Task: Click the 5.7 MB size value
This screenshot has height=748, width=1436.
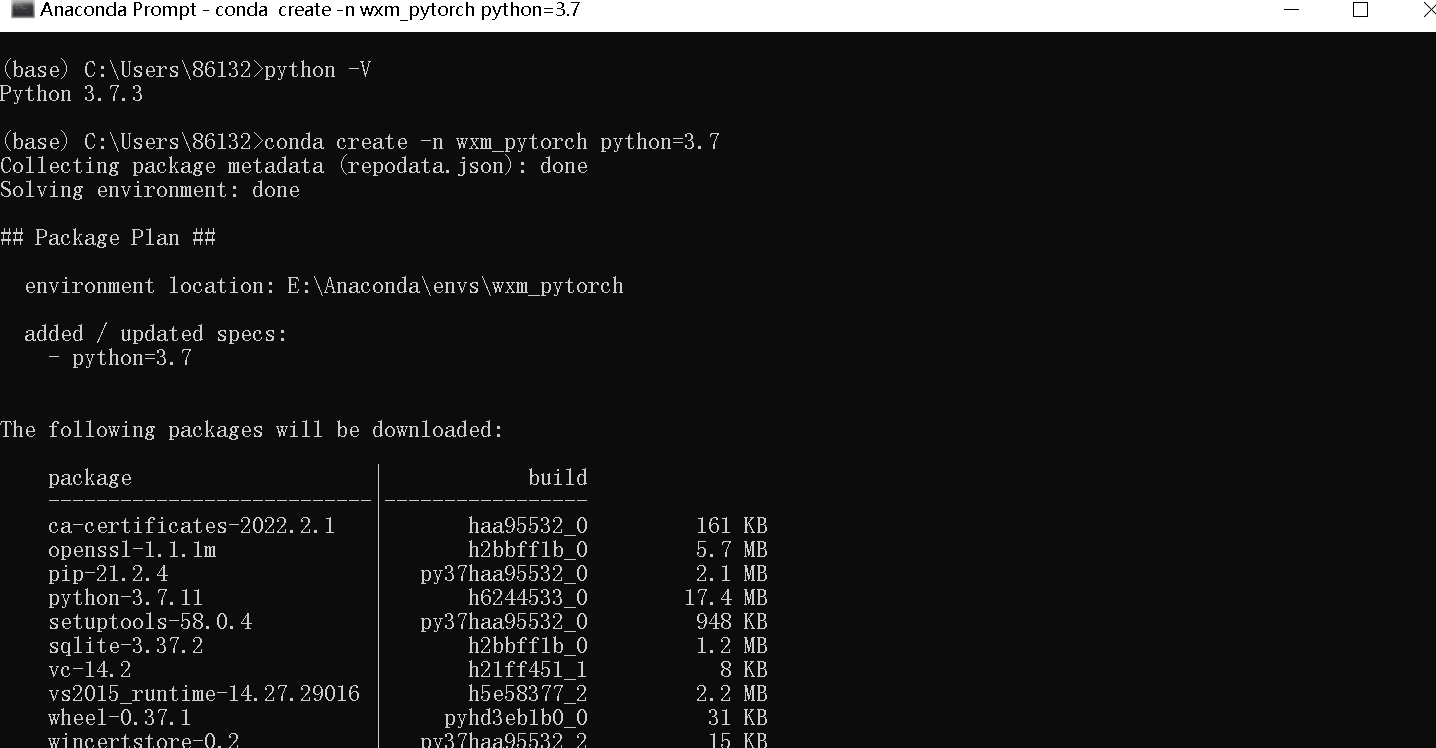Action: (x=732, y=550)
